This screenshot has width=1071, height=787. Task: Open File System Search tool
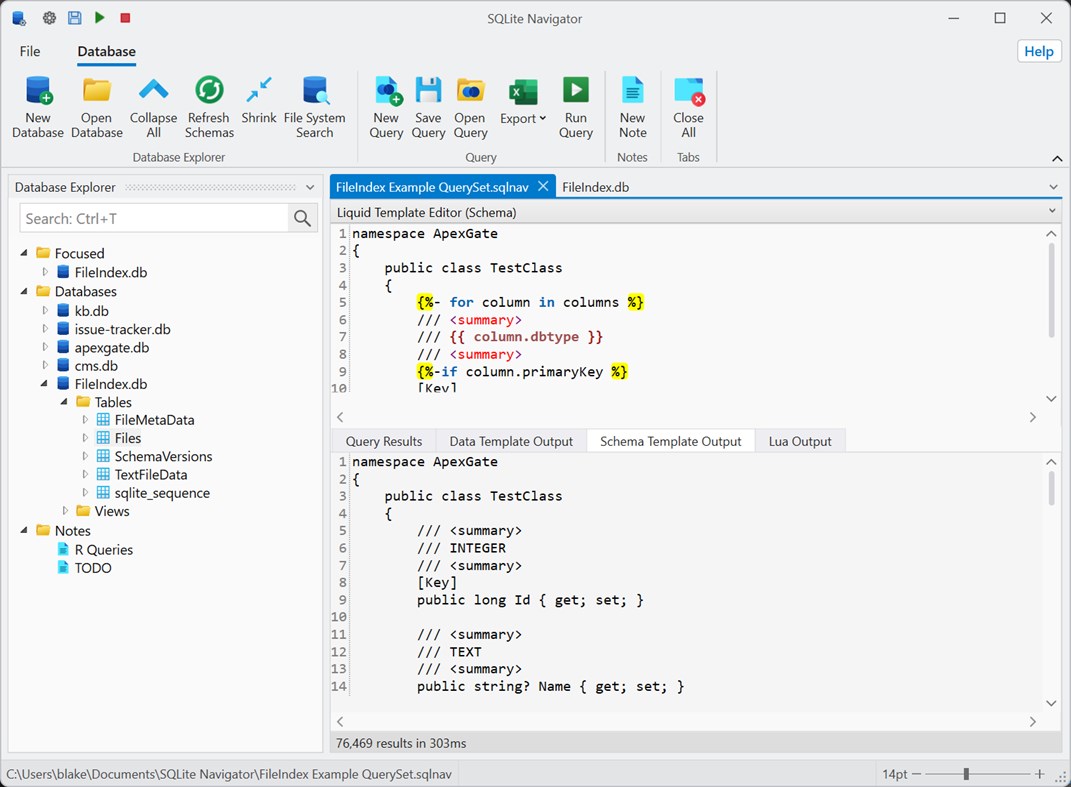click(x=314, y=107)
